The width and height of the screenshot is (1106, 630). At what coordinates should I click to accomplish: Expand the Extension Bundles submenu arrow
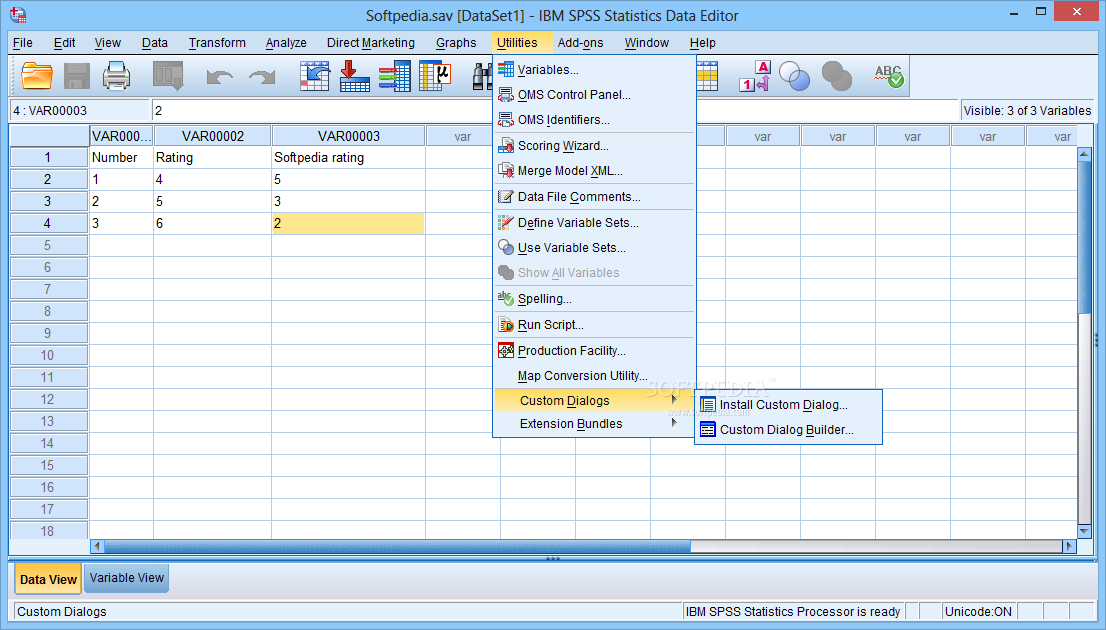674,423
